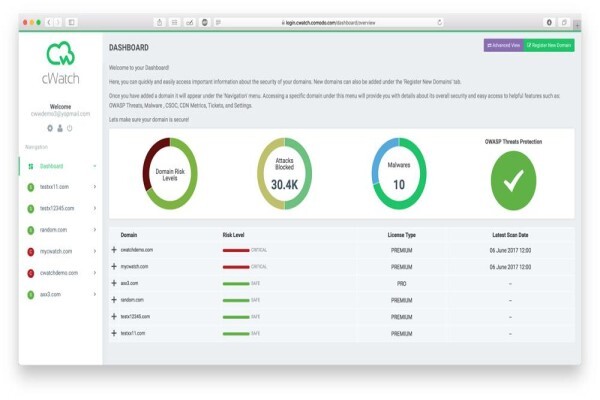Expand random.com sidebar chevron
This screenshot has height=400, width=600.
95,230
